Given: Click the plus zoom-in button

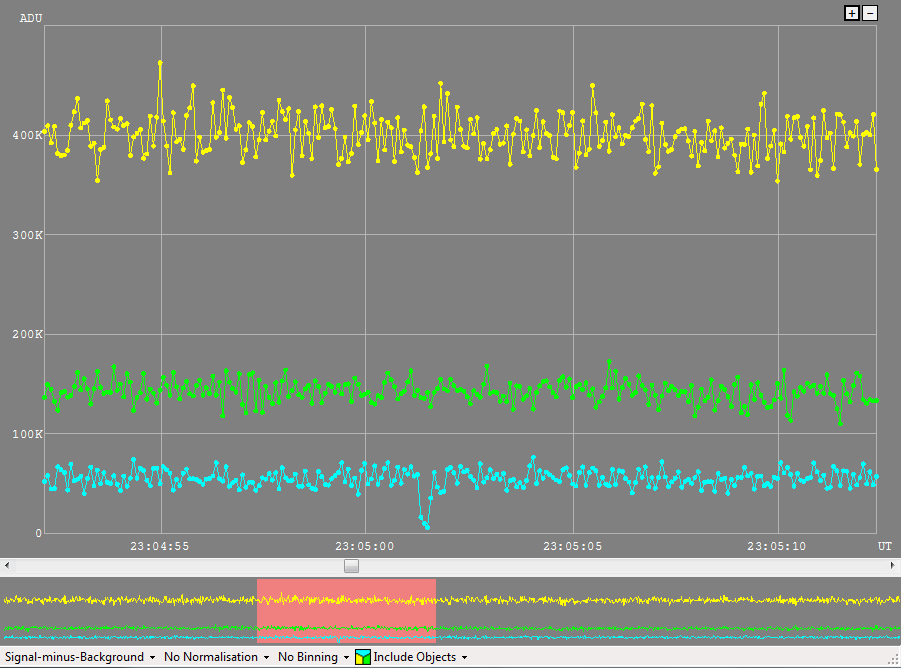Looking at the screenshot, I should point(852,13).
